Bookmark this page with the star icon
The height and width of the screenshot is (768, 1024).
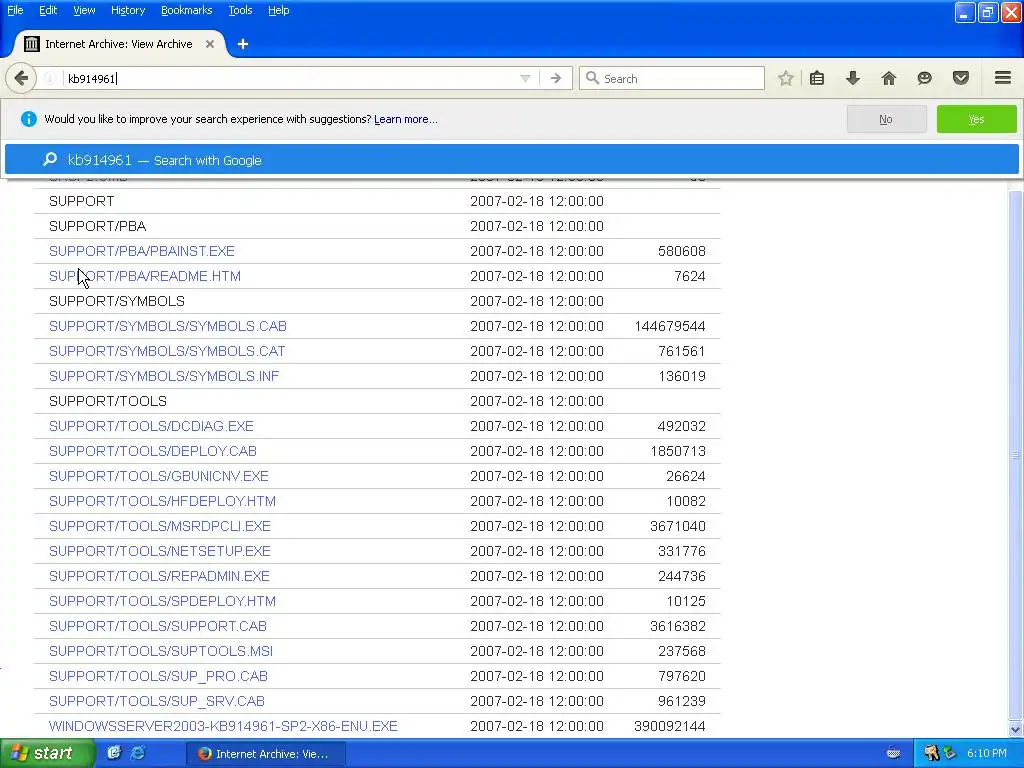[786, 78]
